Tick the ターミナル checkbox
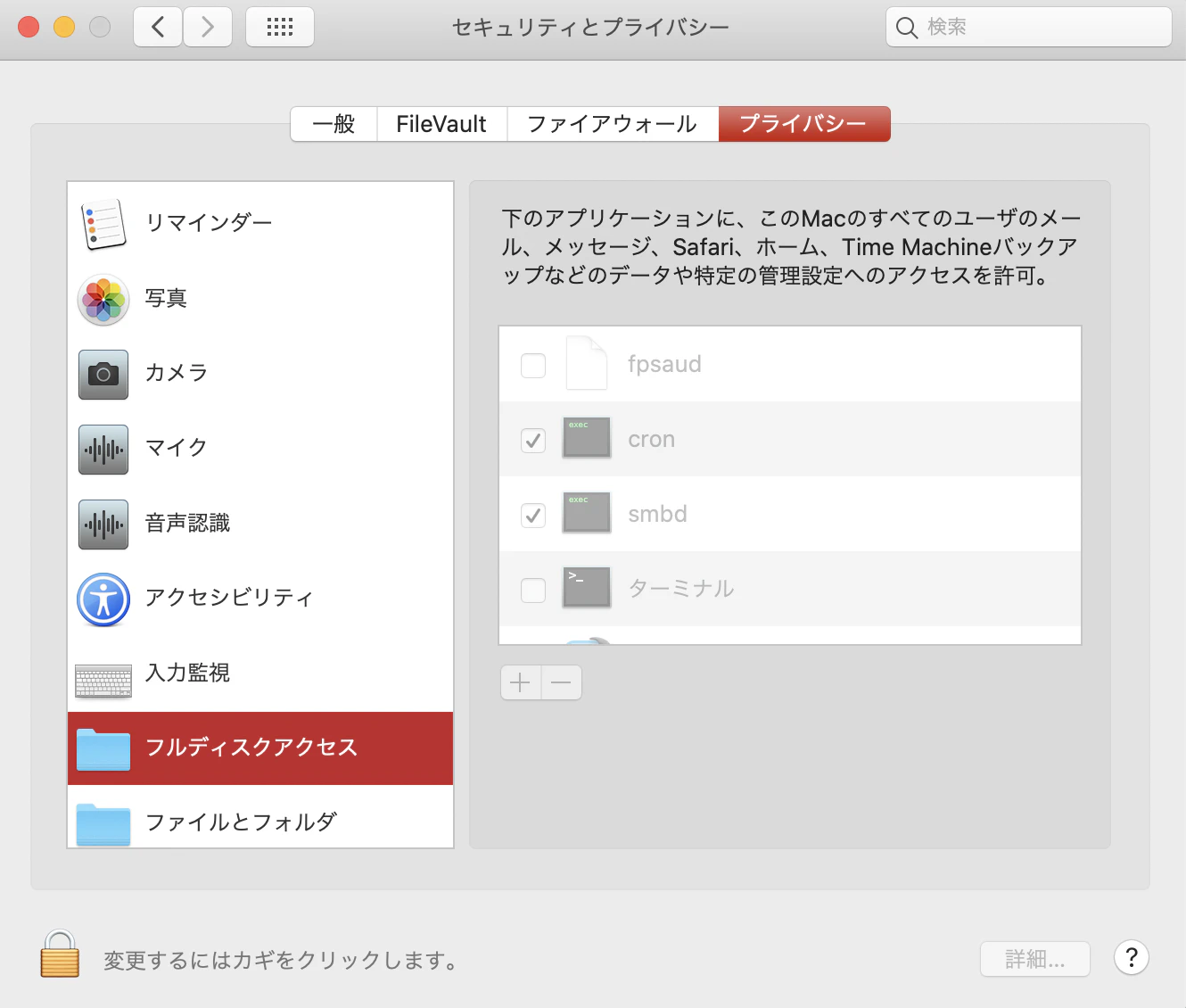Viewport: 1186px width, 1008px height. (x=533, y=590)
